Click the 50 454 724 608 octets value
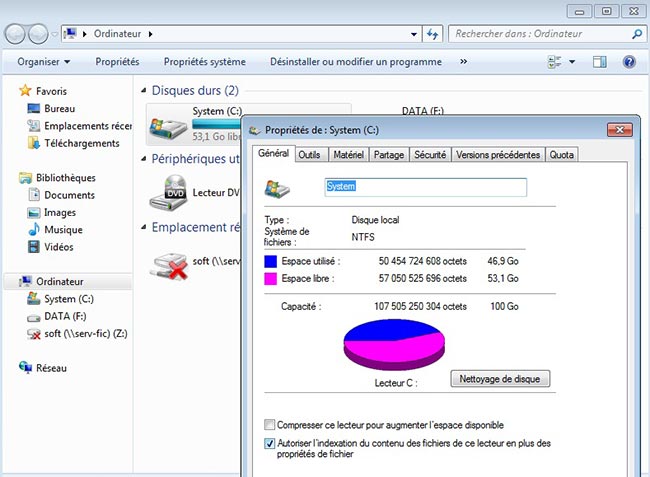This screenshot has width=650, height=477. 422,261
